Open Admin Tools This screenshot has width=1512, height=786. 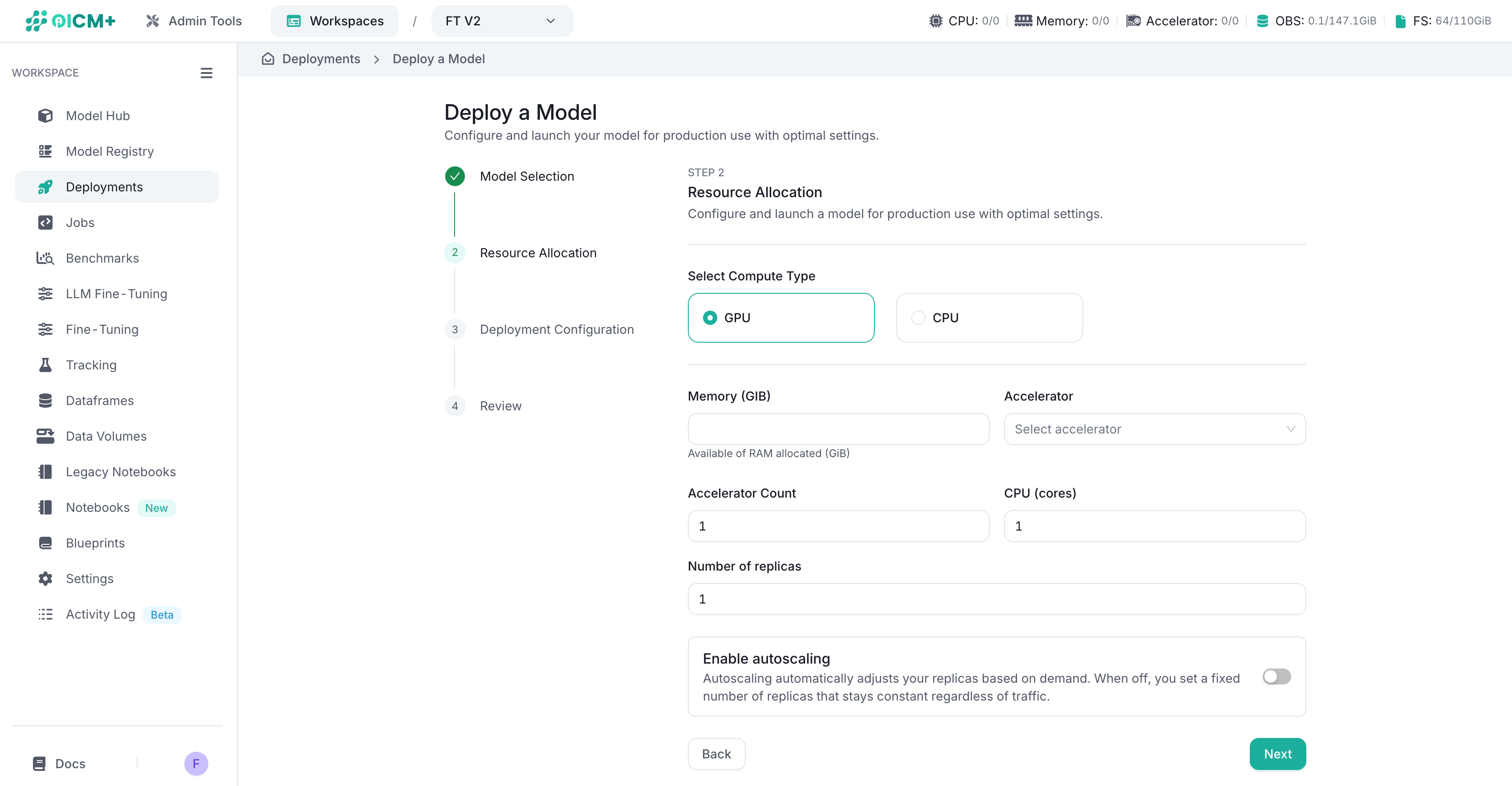(194, 21)
